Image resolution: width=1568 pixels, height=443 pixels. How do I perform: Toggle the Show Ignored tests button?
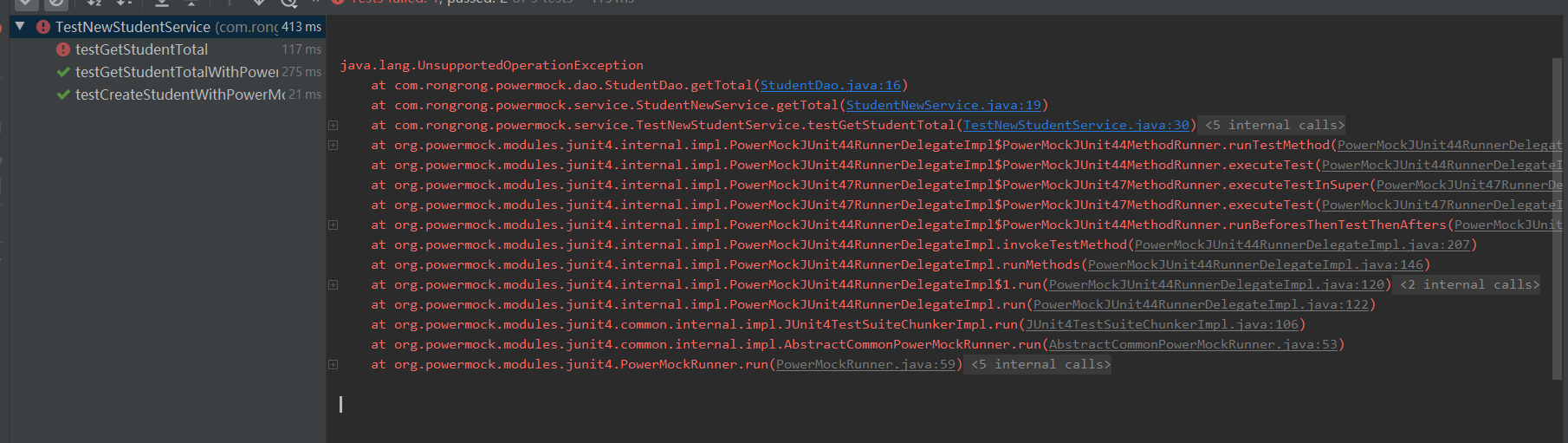(56, 3)
